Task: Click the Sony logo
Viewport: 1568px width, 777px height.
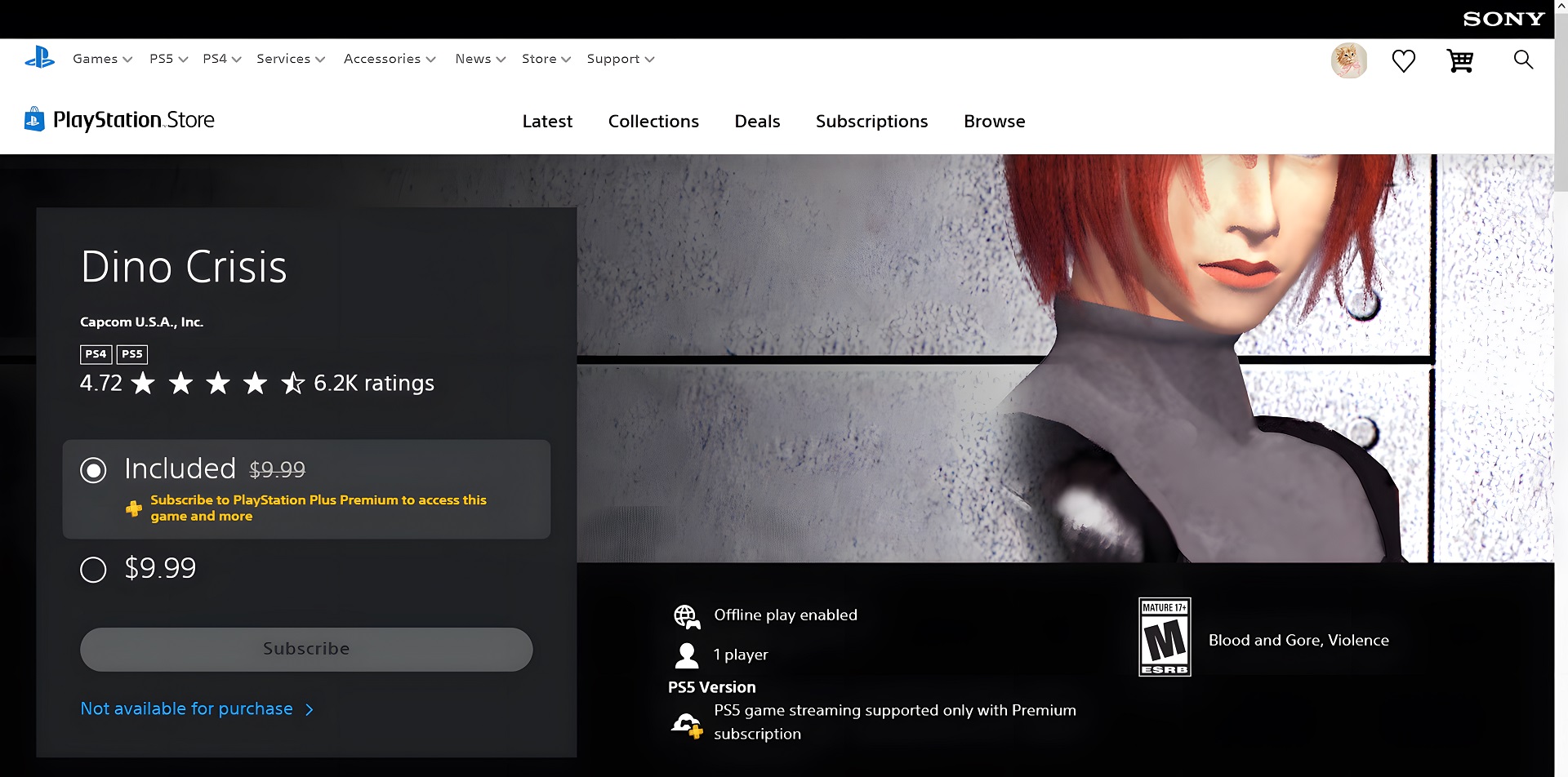Action: [x=1503, y=19]
